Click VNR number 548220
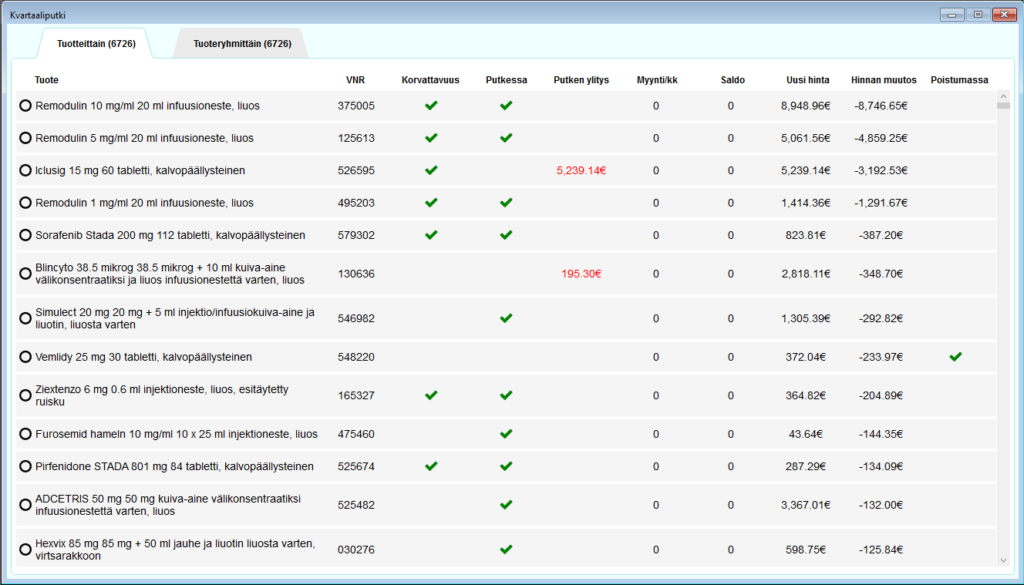Image resolution: width=1024 pixels, height=585 pixels. click(x=356, y=357)
